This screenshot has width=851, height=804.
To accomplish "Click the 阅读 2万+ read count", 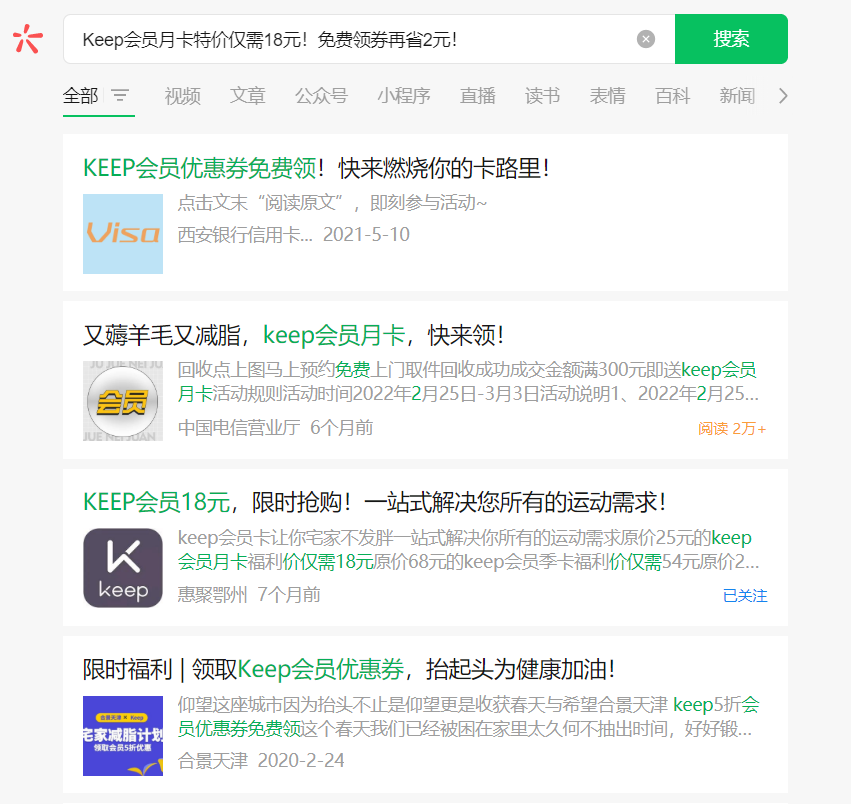I will (x=732, y=429).
